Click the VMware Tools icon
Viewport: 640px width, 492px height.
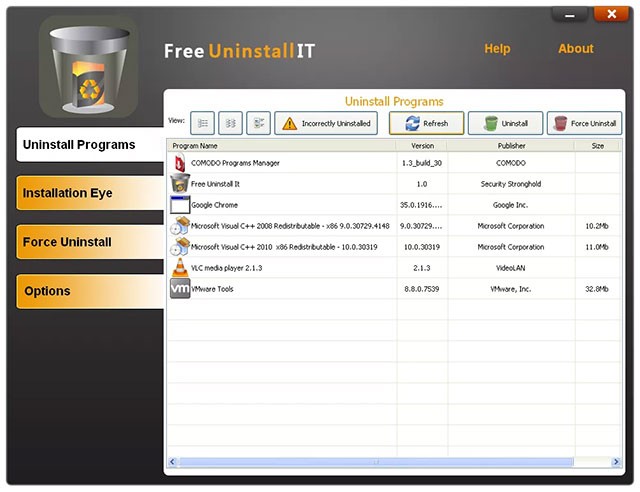(179, 289)
